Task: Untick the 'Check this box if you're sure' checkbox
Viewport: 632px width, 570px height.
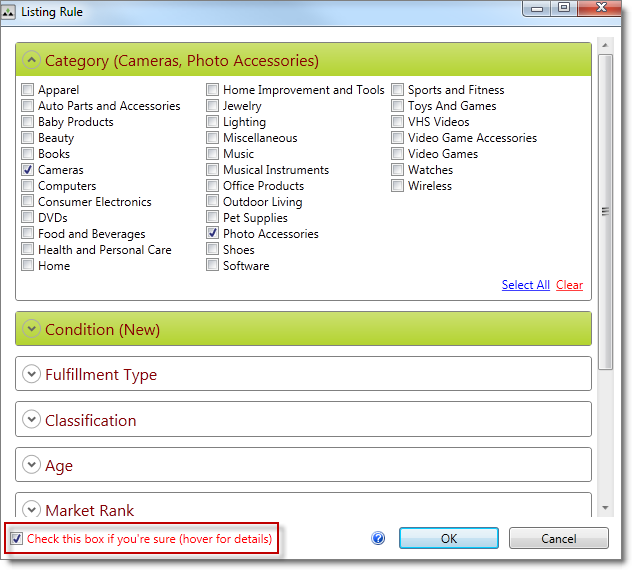Action: tap(16, 539)
